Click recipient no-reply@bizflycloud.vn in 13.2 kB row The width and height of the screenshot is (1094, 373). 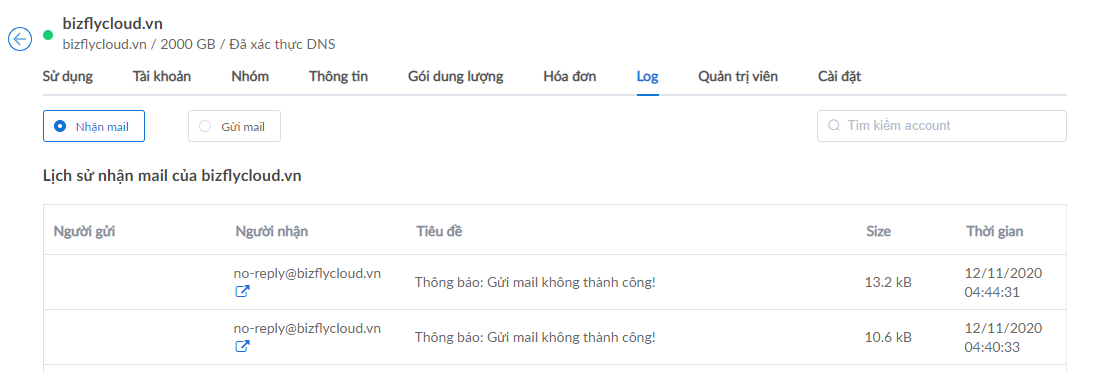pyautogui.click(x=308, y=273)
